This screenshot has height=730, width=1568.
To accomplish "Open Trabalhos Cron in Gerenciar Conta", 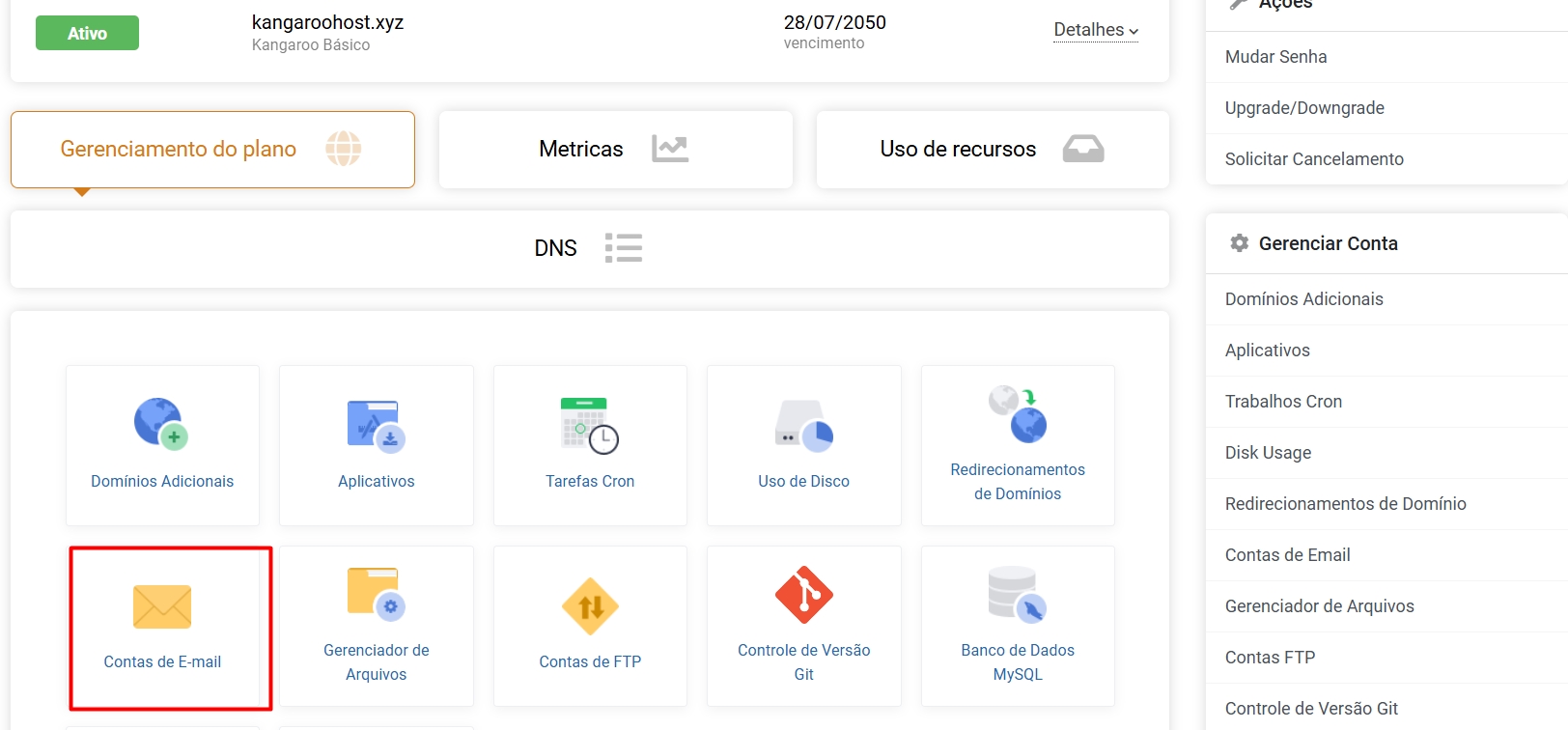I will coord(1283,402).
